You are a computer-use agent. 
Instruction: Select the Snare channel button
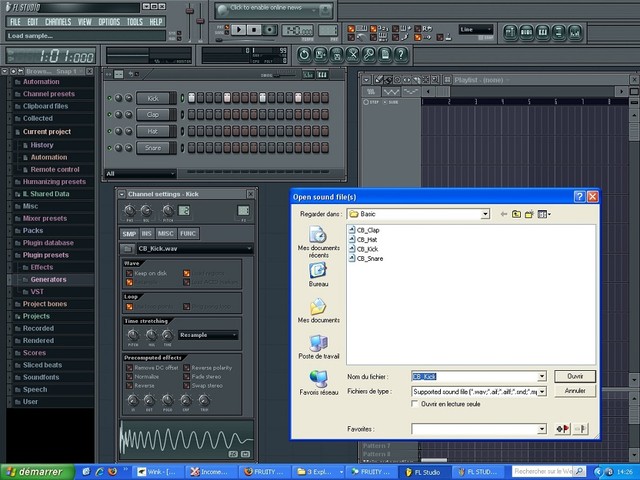point(153,148)
